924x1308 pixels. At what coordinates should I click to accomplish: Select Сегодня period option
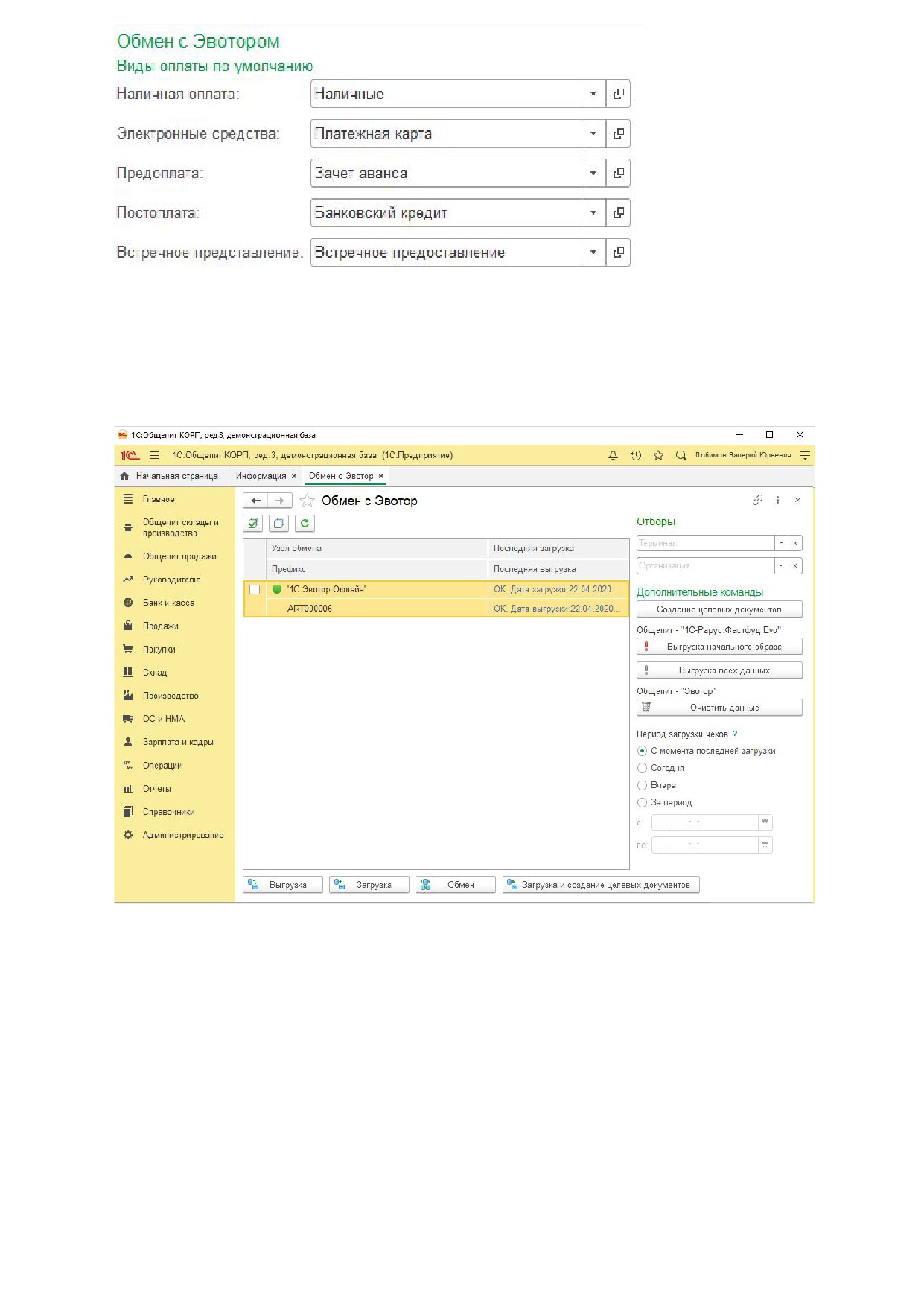[x=642, y=768]
